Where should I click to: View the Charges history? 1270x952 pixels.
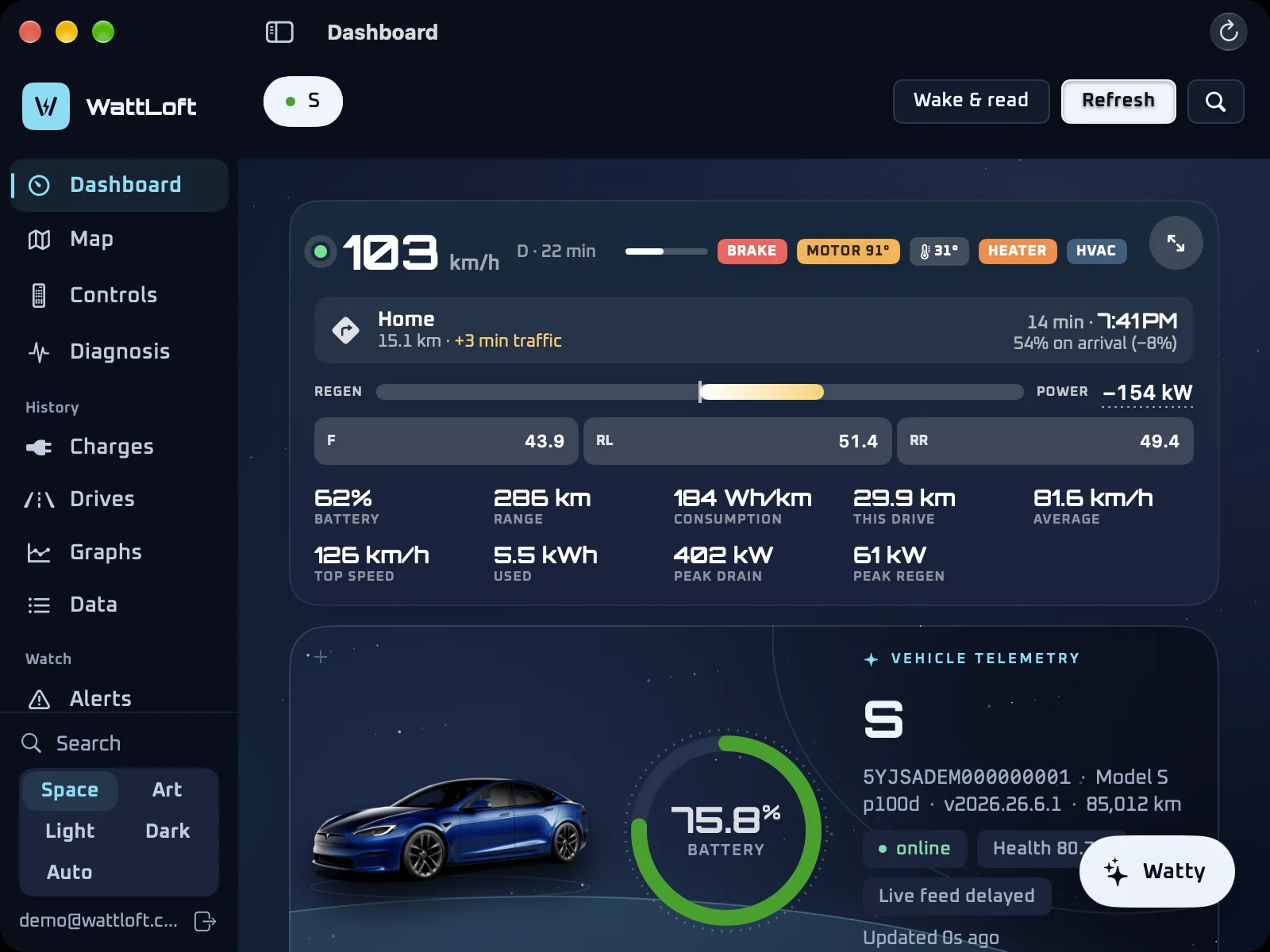tap(119, 447)
